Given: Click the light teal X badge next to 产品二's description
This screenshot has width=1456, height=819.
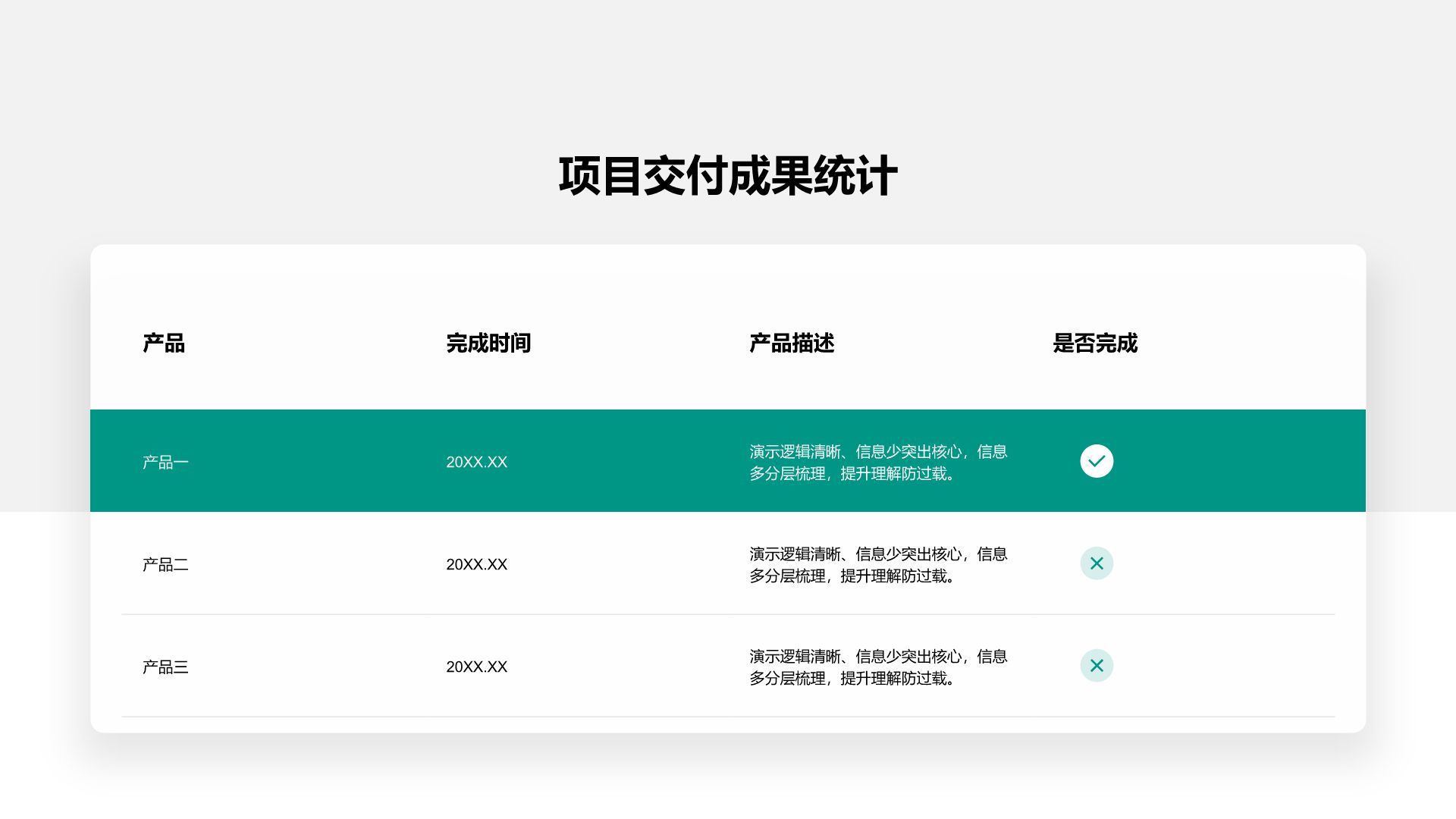Looking at the screenshot, I should 1096,563.
